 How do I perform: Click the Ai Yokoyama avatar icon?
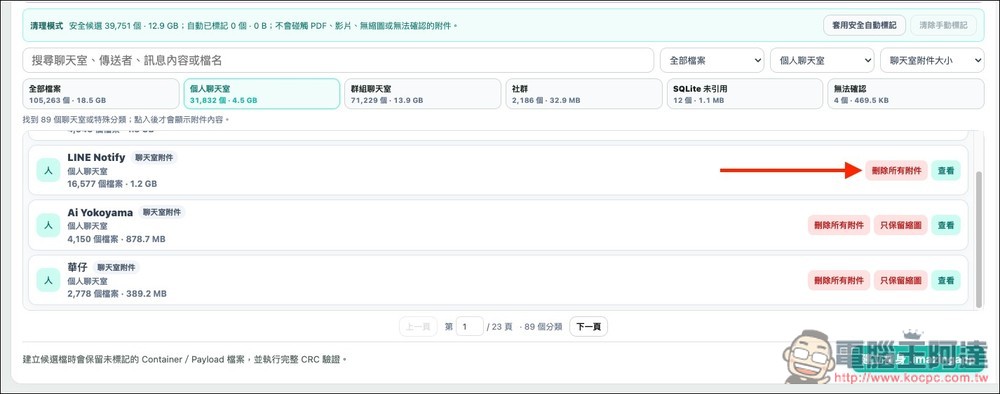48,225
